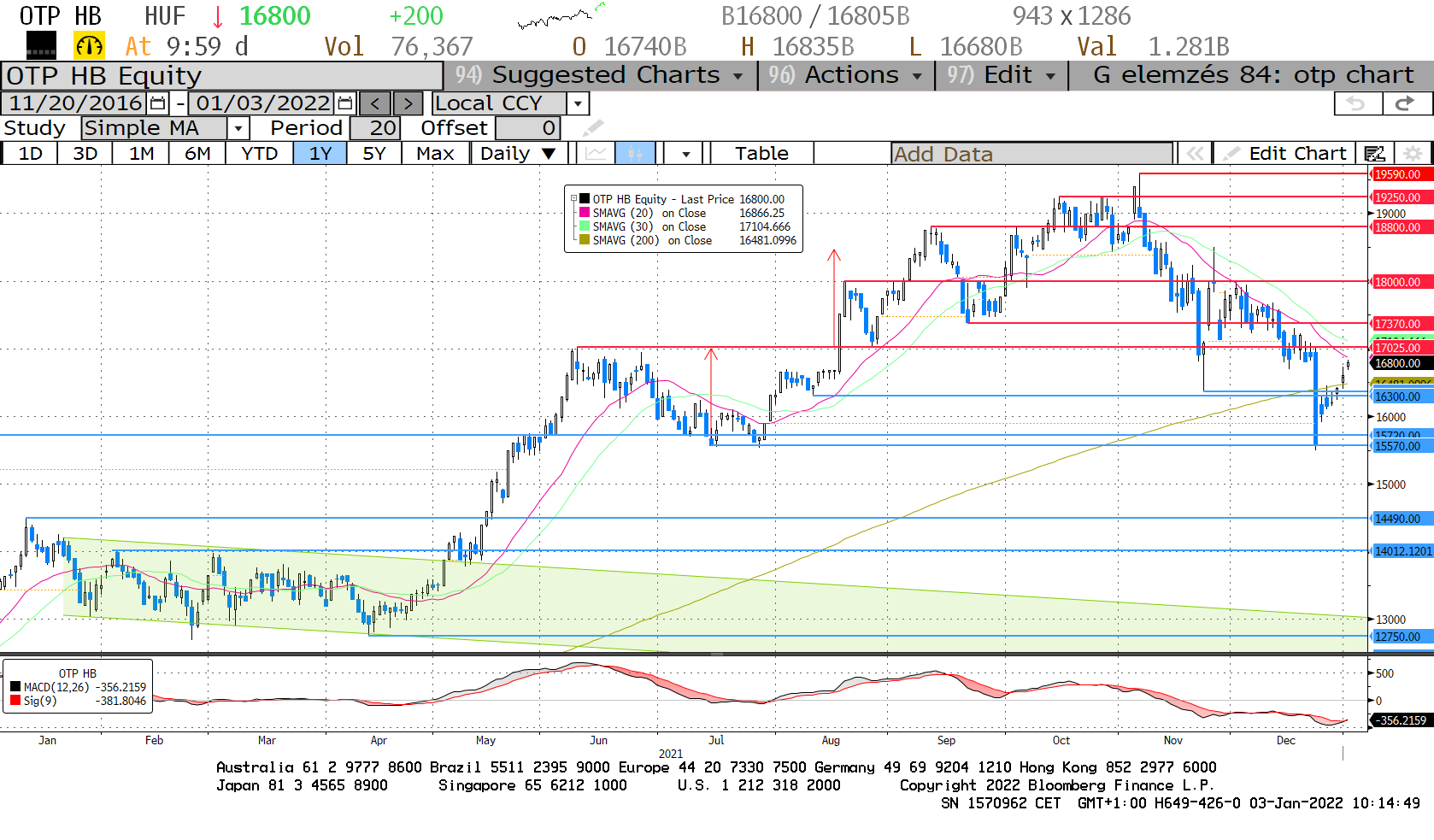Click the redo arrow button

point(1406,103)
